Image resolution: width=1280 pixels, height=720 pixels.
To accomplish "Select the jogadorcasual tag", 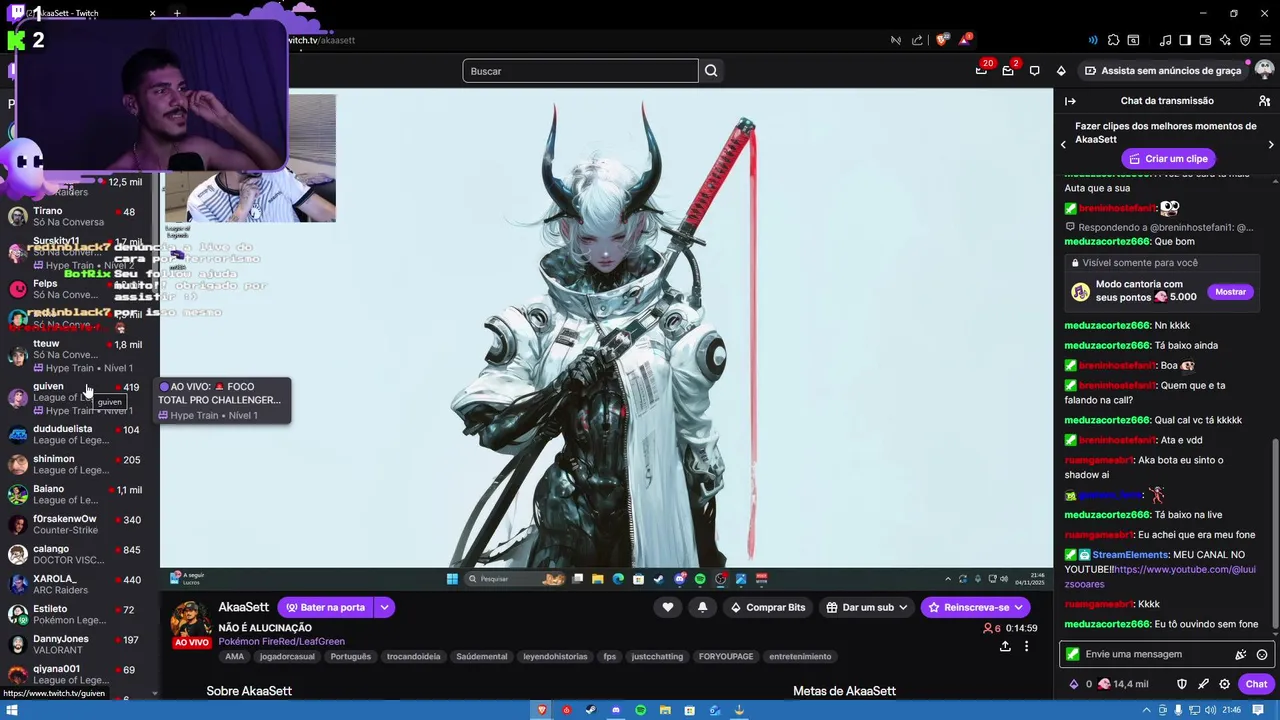I will coord(287,657).
